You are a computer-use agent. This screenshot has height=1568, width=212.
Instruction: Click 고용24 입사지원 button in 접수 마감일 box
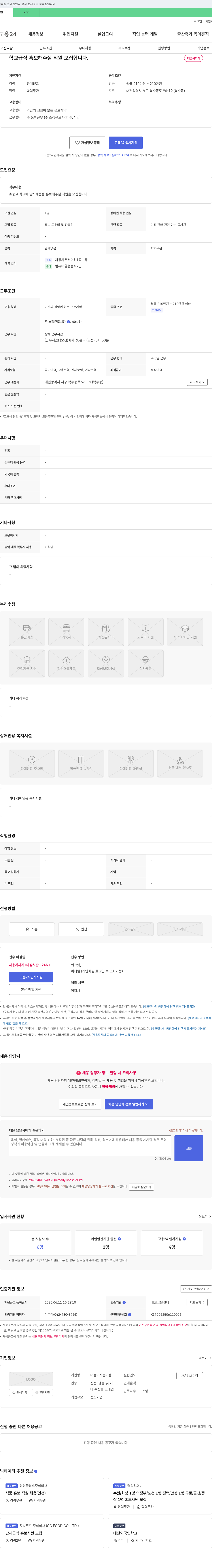click(x=31, y=977)
